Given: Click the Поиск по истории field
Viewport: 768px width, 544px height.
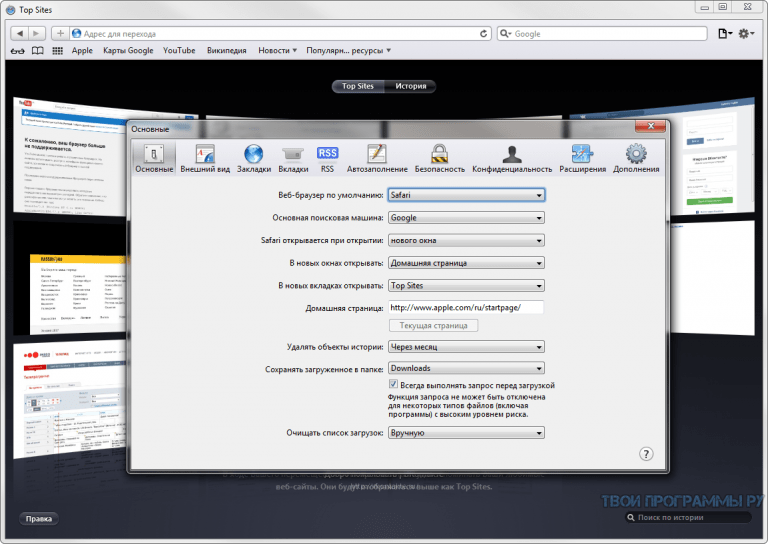Looking at the screenshot, I should pyautogui.click(x=688, y=518).
